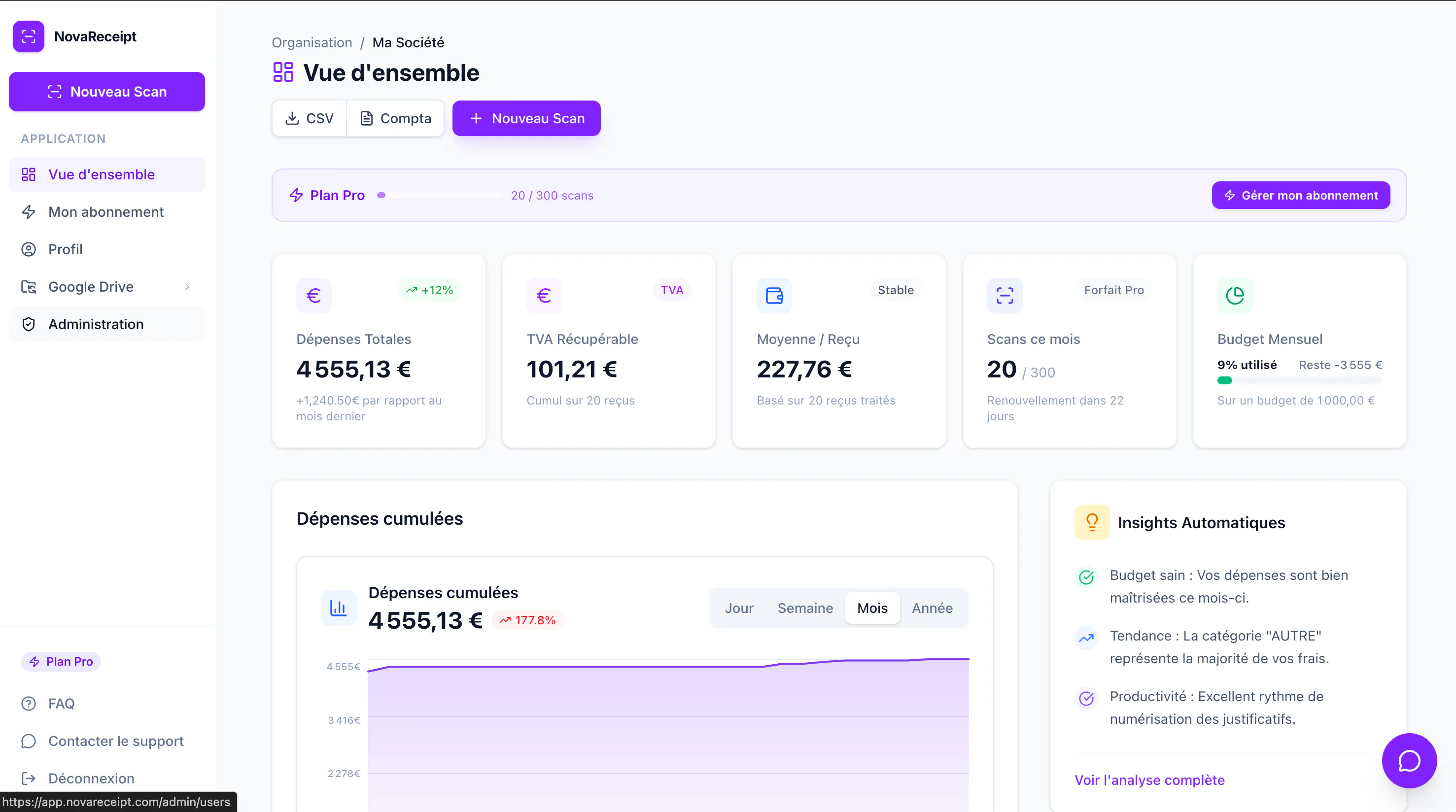This screenshot has height=812, width=1456.
Task: Click the check icon next to Budget sain
Action: 1086,577
